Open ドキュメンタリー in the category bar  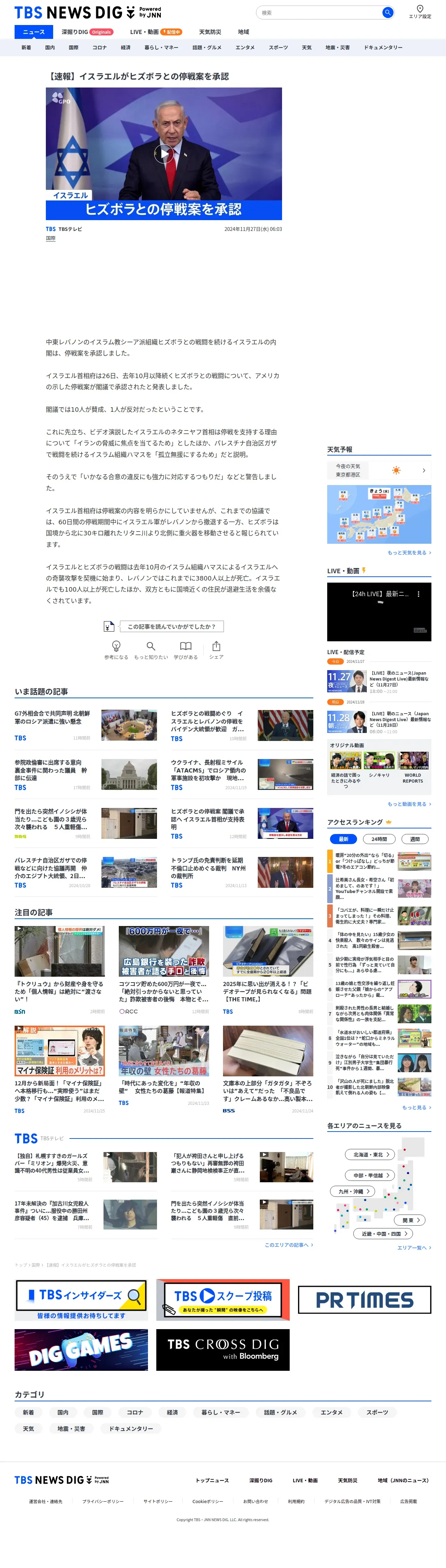tap(383, 48)
